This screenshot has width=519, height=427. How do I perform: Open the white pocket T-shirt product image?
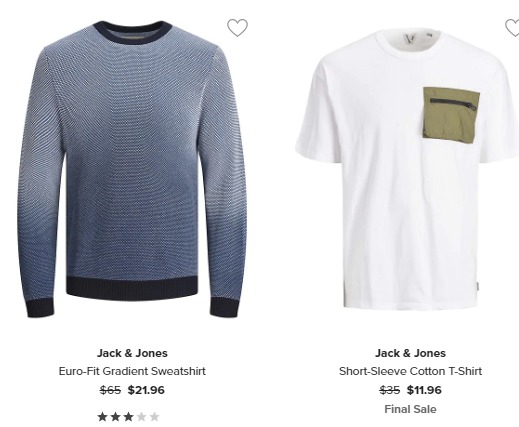point(407,170)
